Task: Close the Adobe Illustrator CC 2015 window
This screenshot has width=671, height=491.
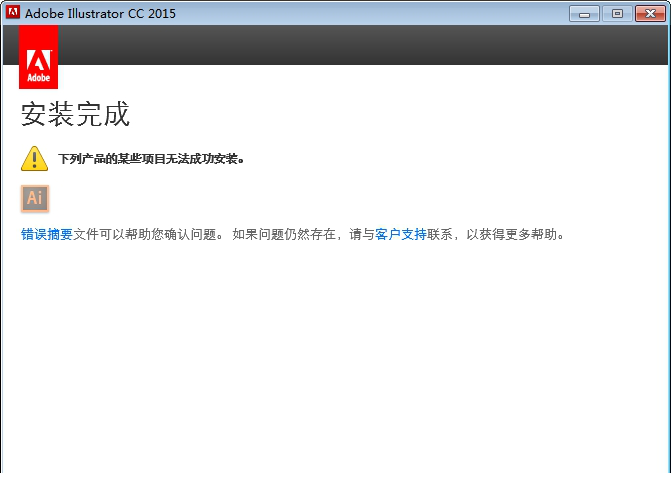Action: click(650, 14)
